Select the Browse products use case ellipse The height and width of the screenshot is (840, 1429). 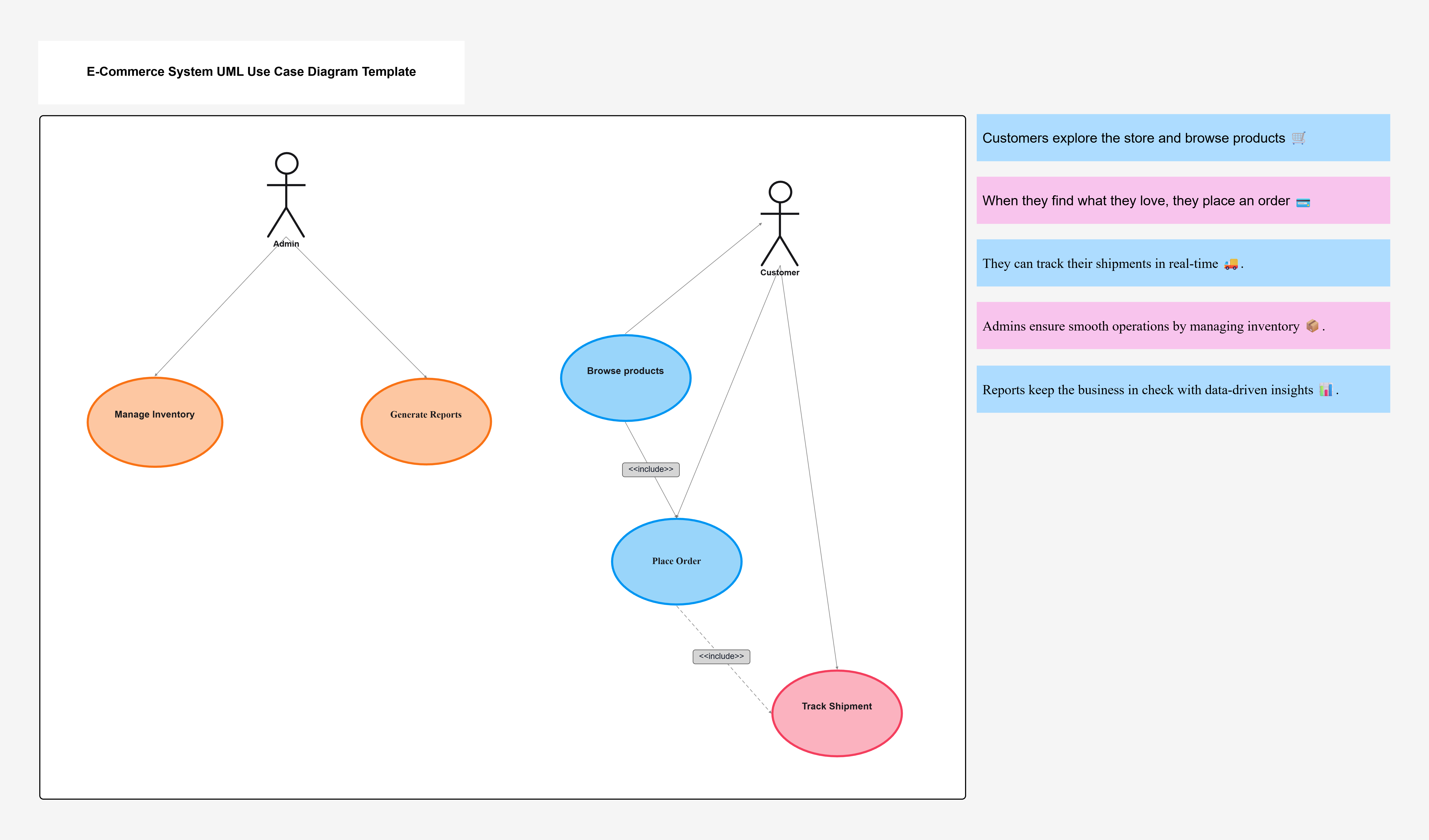[626, 378]
